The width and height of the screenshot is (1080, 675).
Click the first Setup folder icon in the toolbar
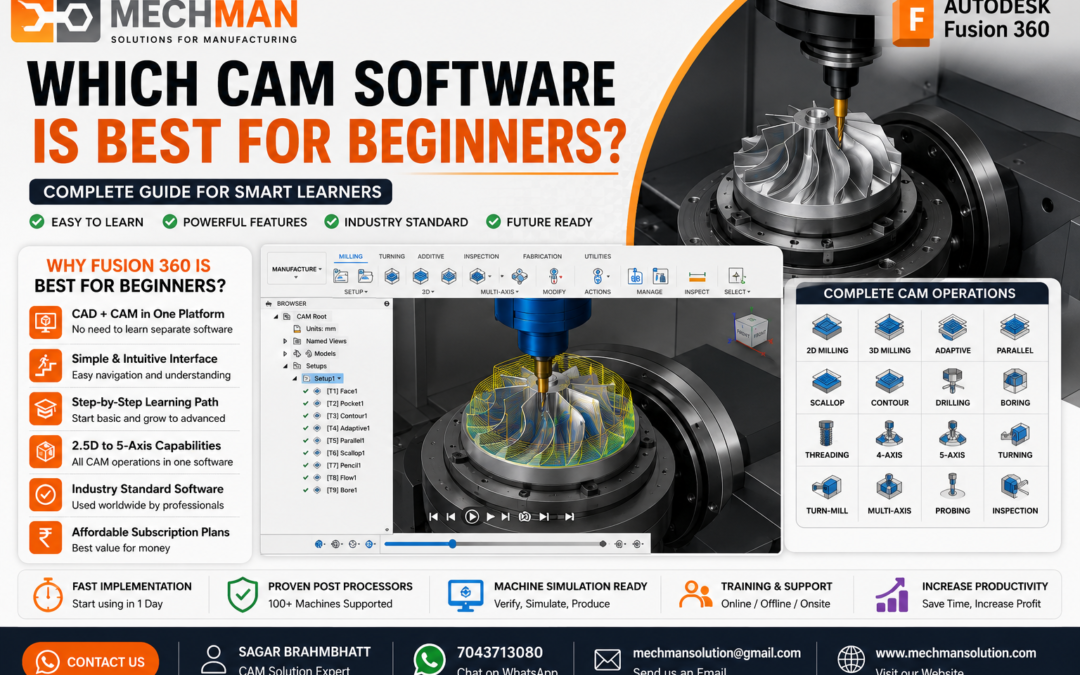pyautogui.click(x=340, y=276)
